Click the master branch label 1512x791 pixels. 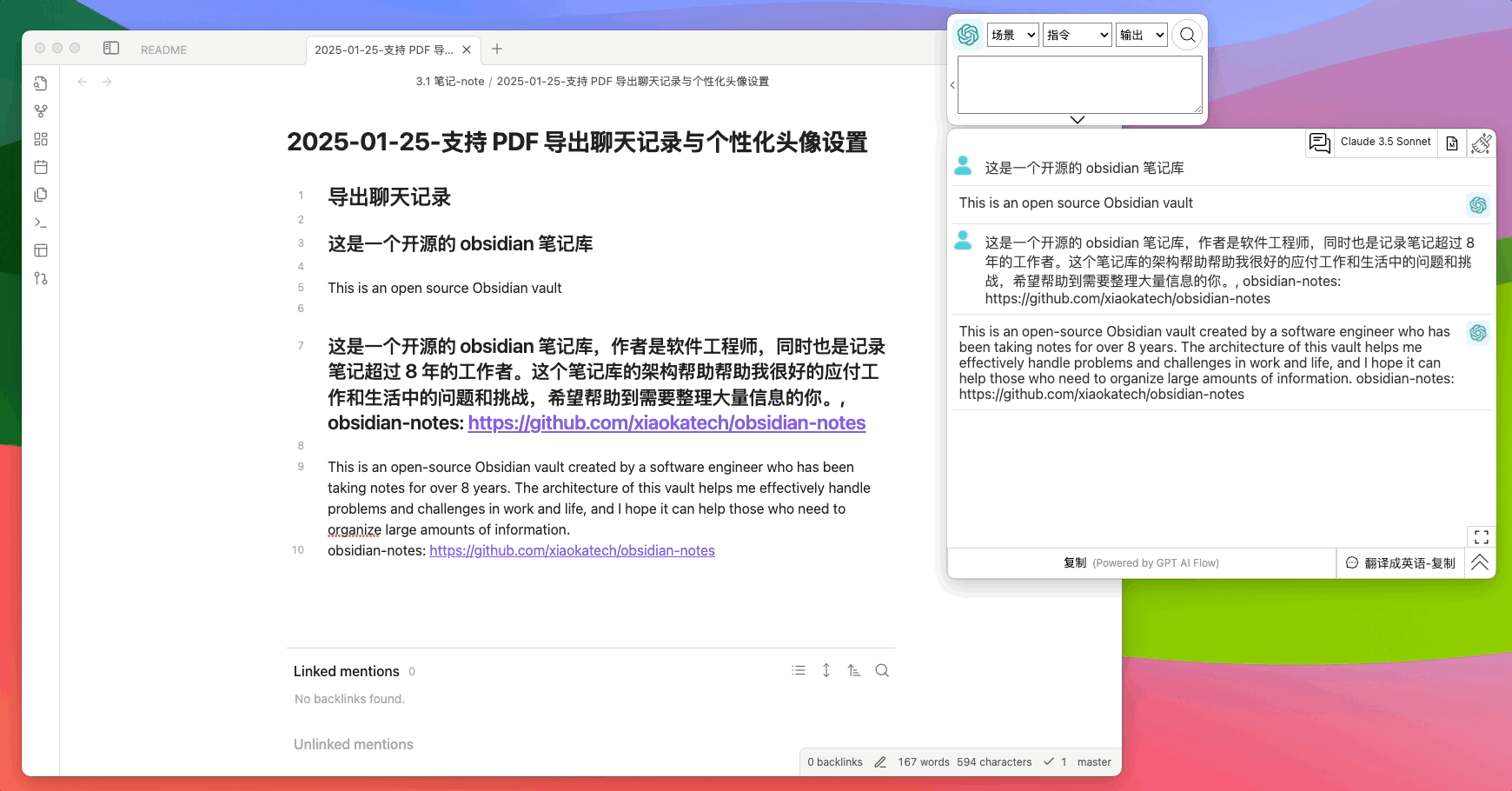click(x=1094, y=762)
